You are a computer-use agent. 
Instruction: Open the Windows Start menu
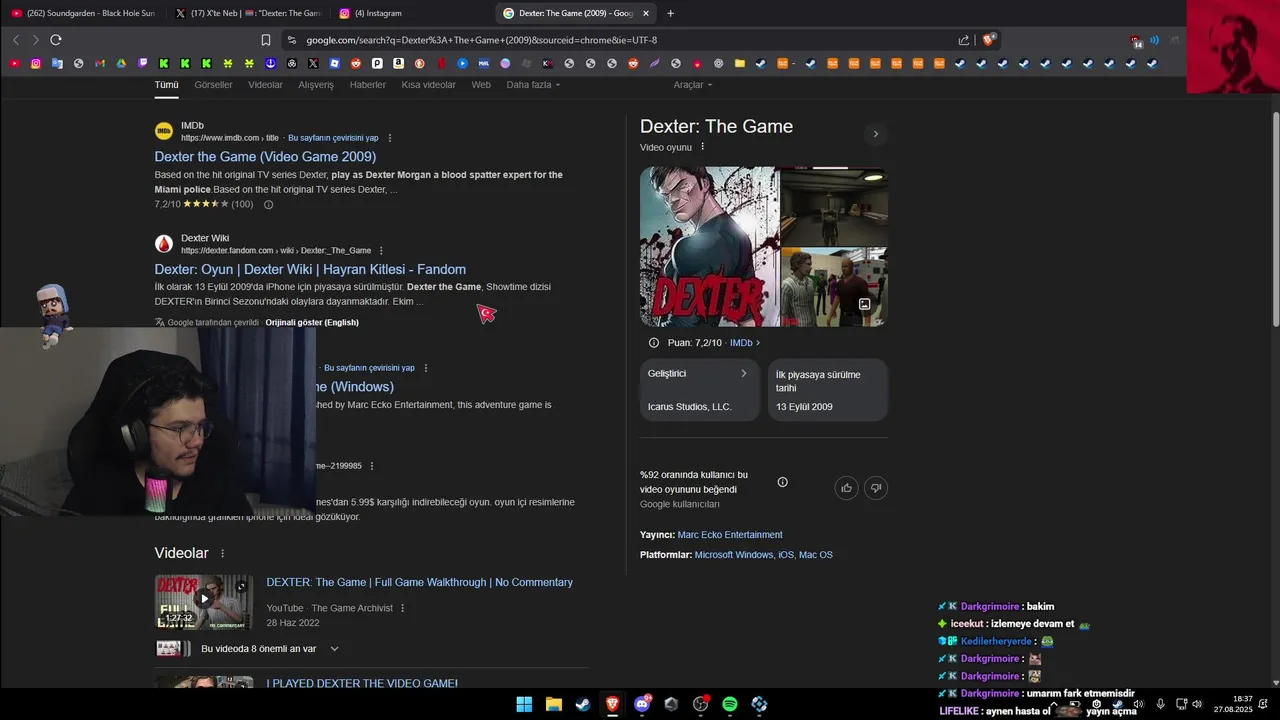524,704
